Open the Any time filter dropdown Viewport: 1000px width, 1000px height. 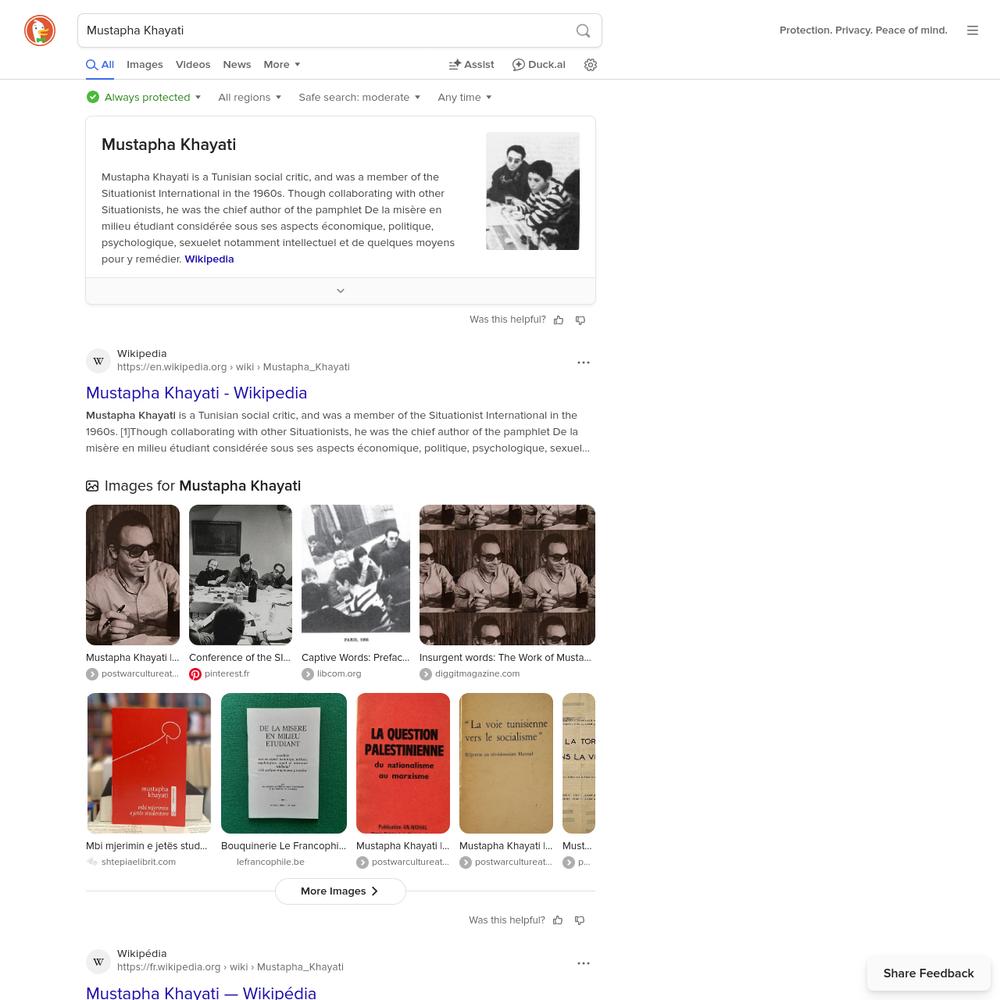(464, 97)
